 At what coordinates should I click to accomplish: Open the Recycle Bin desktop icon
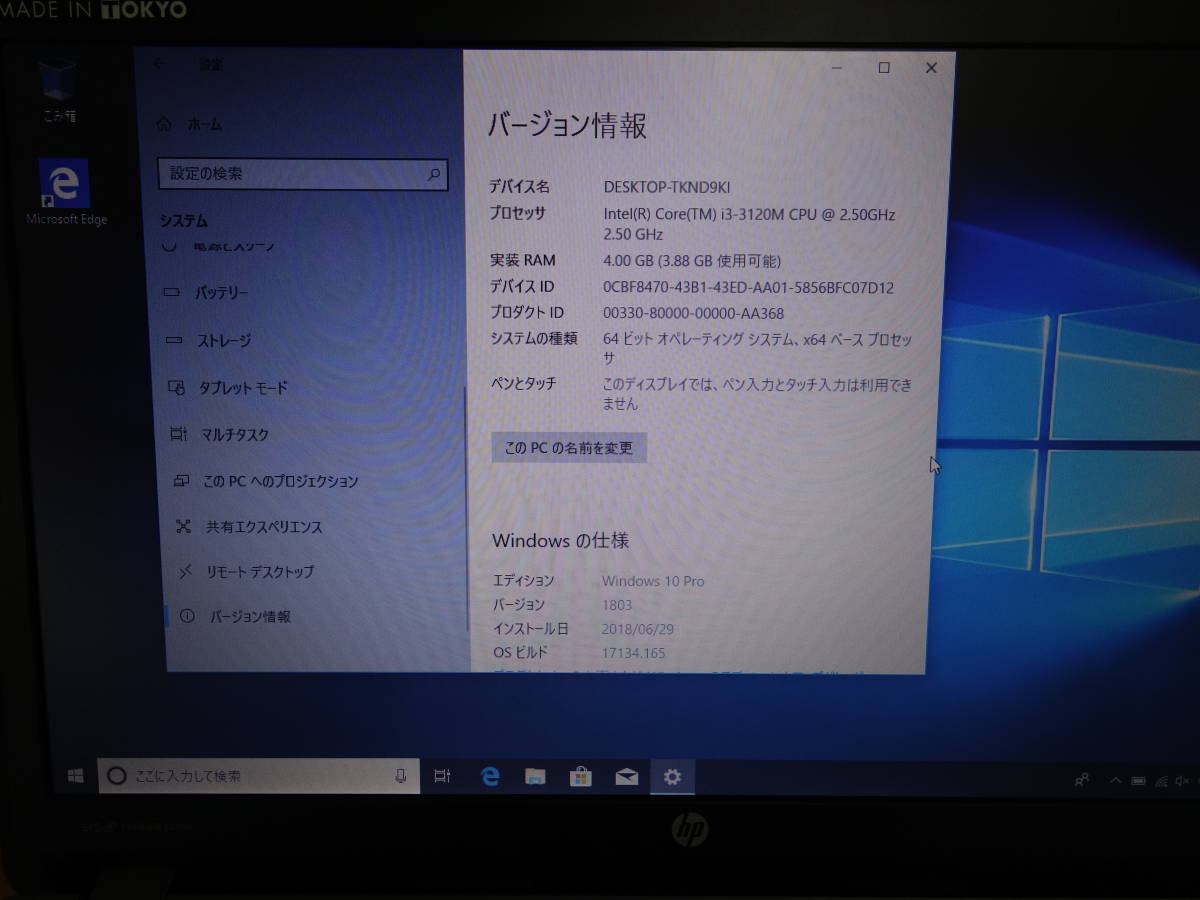58,90
